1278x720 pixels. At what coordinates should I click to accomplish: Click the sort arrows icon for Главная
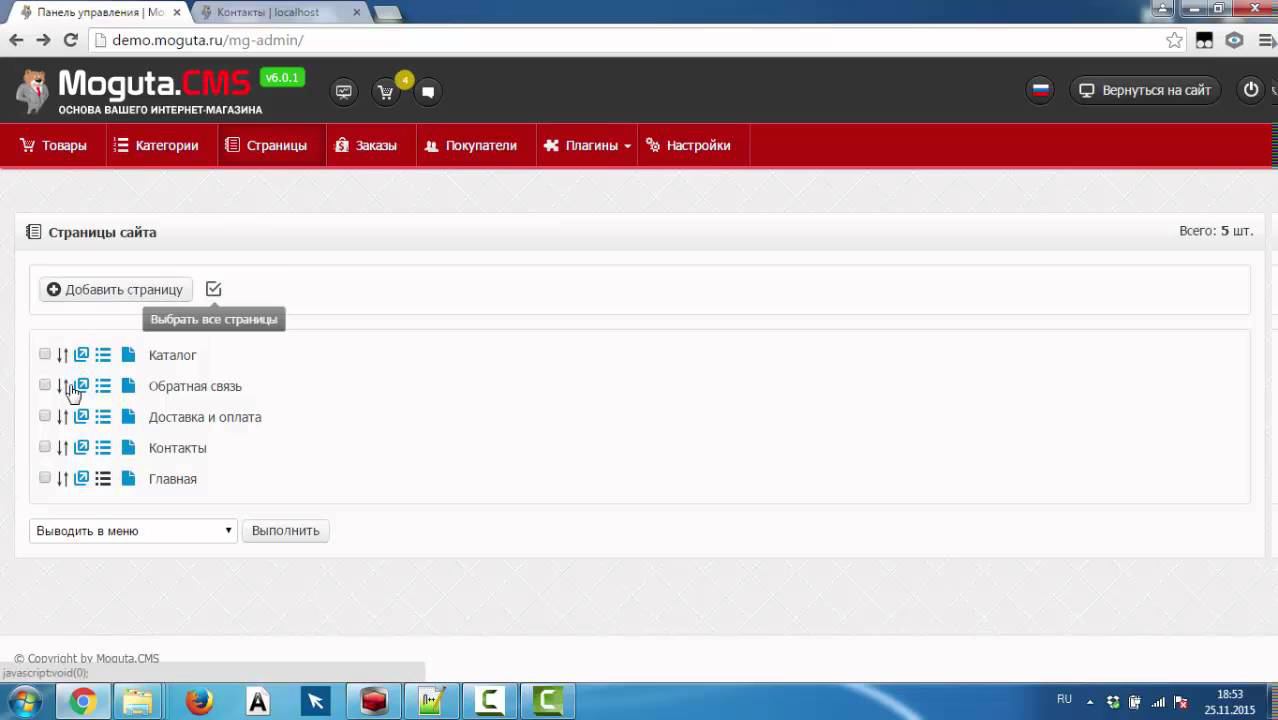pos(62,479)
